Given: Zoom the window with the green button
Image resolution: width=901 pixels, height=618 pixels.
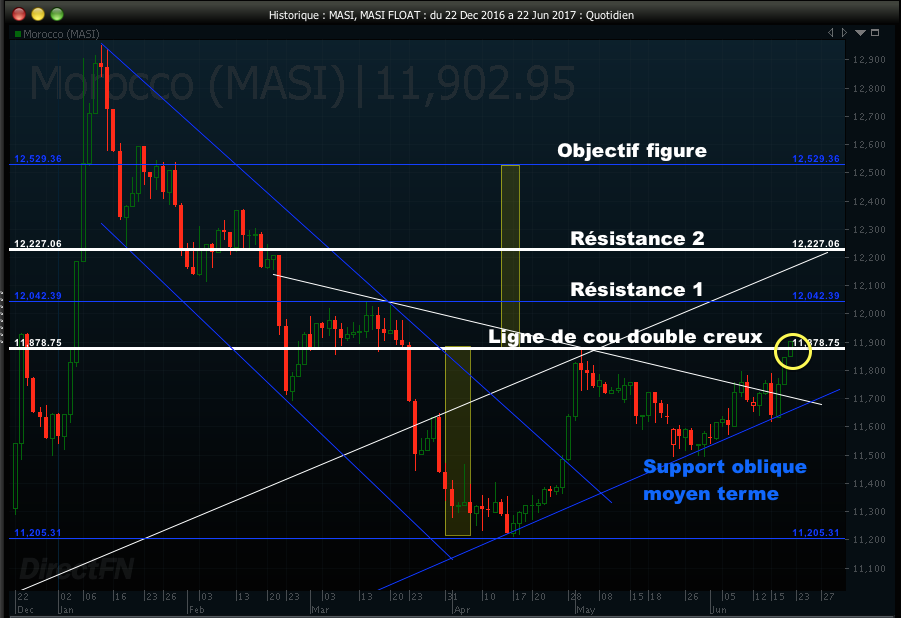Looking at the screenshot, I should (59, 14).
